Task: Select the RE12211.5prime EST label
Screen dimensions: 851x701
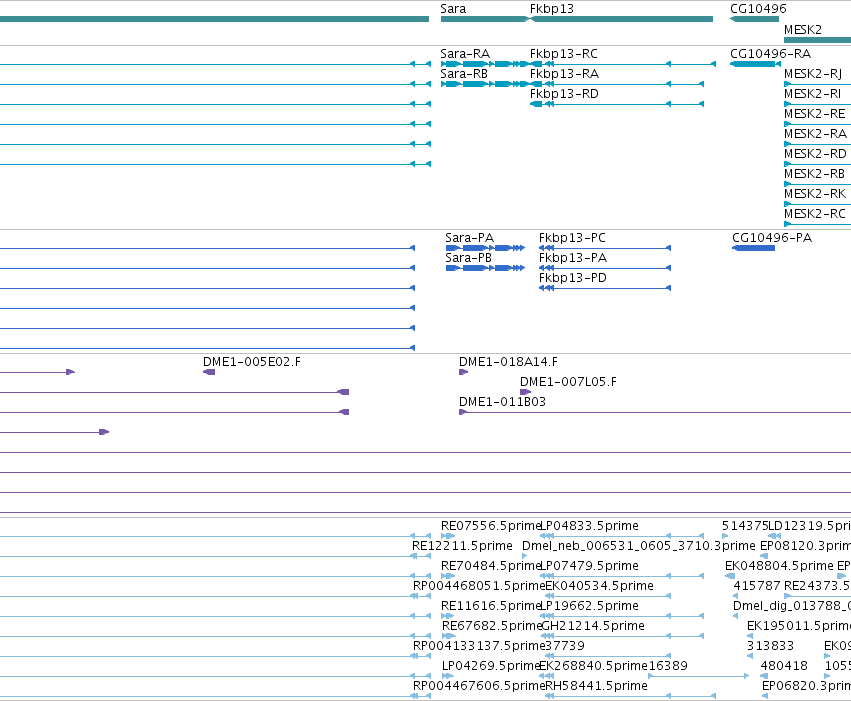Action: (462, 546)
